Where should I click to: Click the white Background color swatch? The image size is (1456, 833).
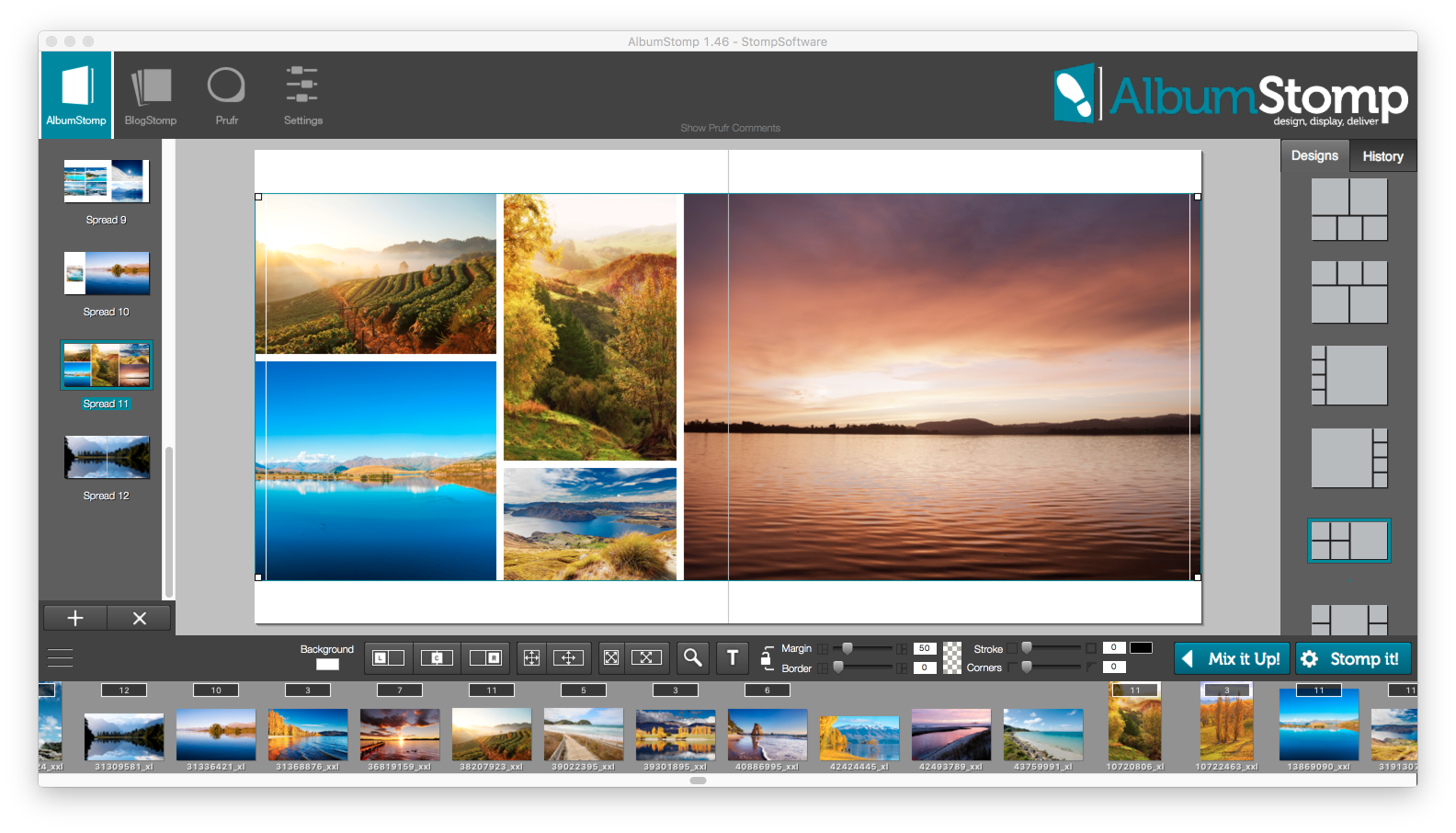327,664
